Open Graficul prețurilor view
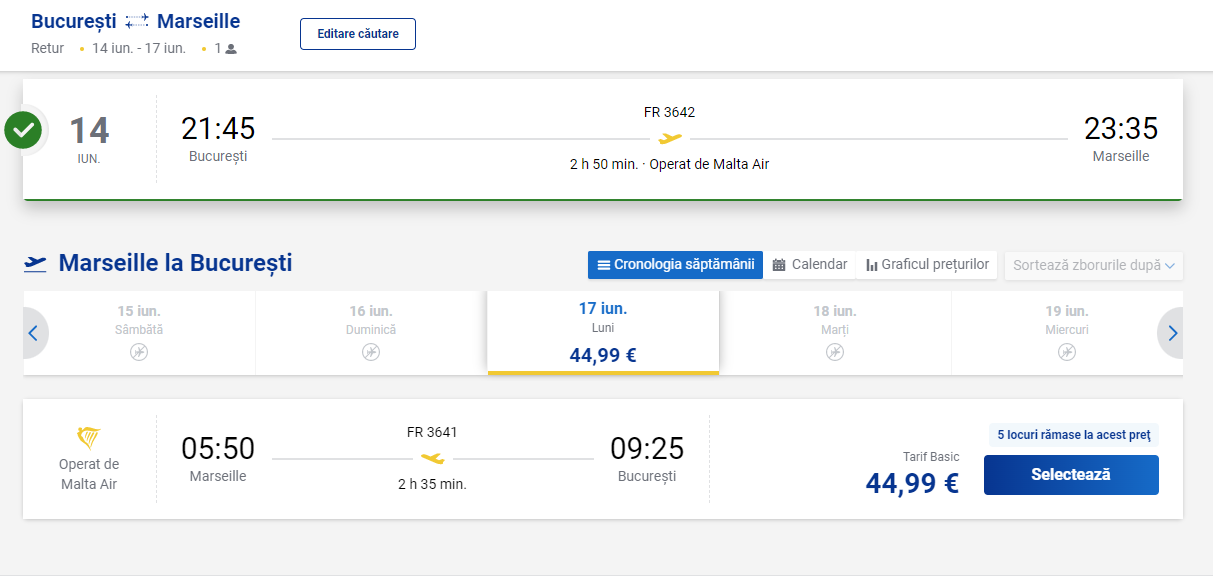The width and height of the screenshot is (1213, 576). [927, 265]
